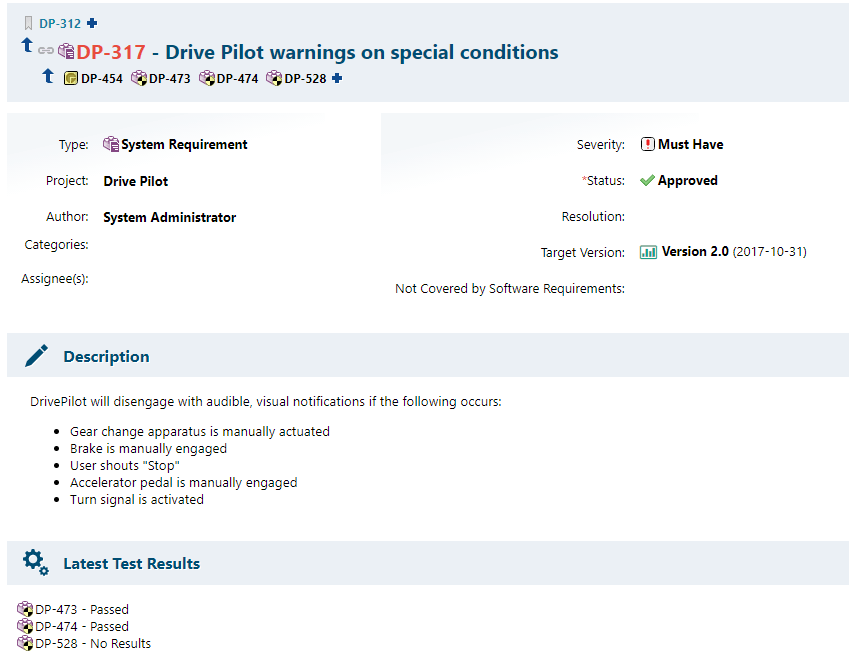Click the up arrow before DP-454
Viewport: 849px width, 663px height.
pyautogui.click(x=48, y=76)
